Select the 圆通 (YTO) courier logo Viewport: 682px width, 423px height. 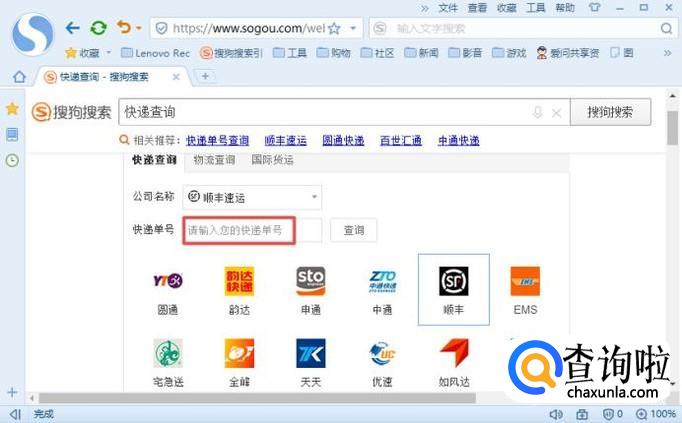pos(167,283)
